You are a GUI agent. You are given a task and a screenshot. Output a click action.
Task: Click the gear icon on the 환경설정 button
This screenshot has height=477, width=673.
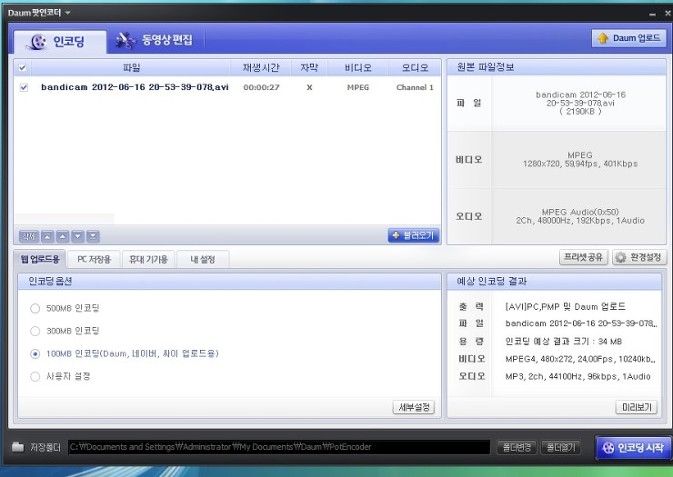click(621, 258)
